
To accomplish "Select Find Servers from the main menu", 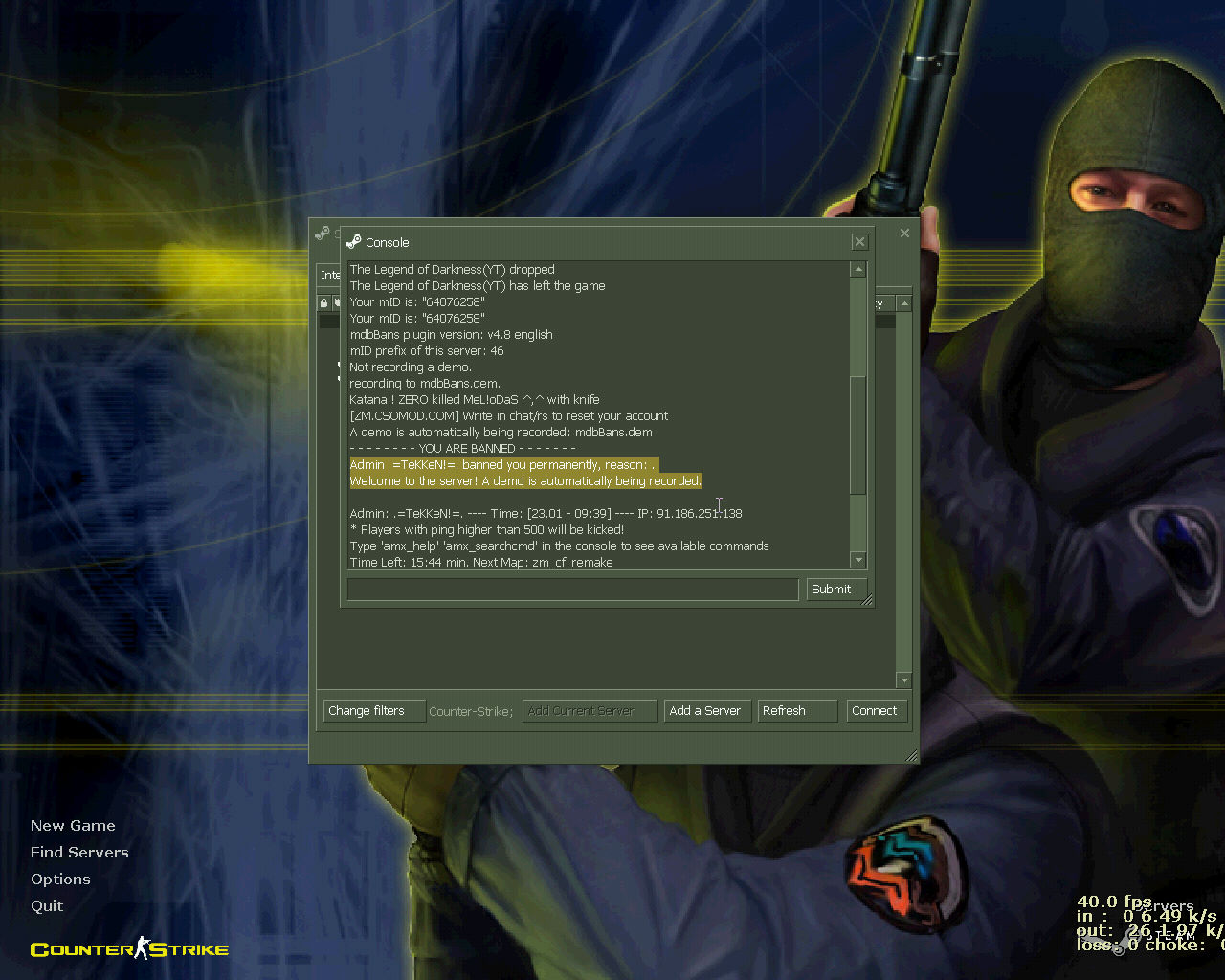I will tap(79, 853).
